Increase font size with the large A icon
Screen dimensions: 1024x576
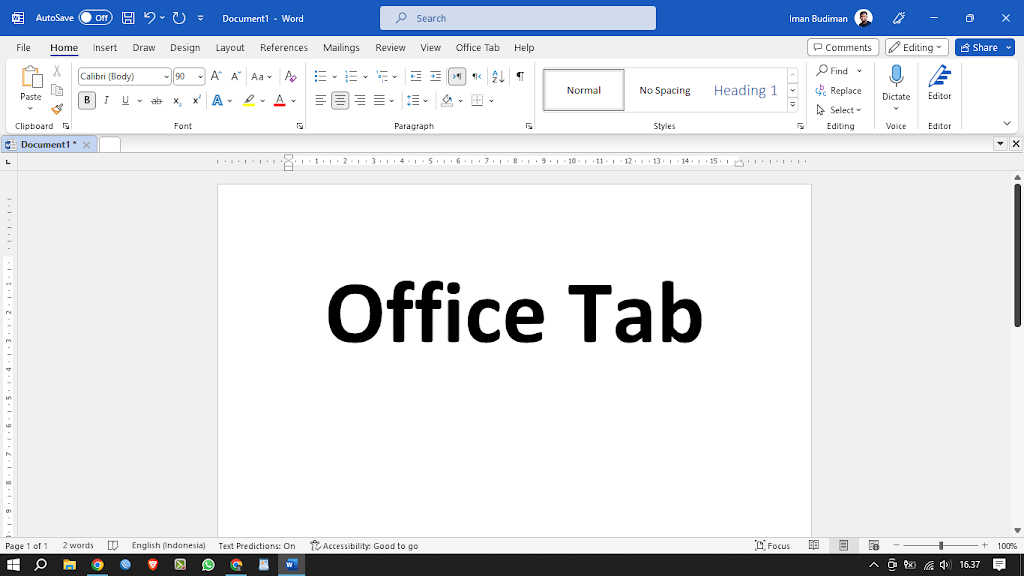click(216, 76)
